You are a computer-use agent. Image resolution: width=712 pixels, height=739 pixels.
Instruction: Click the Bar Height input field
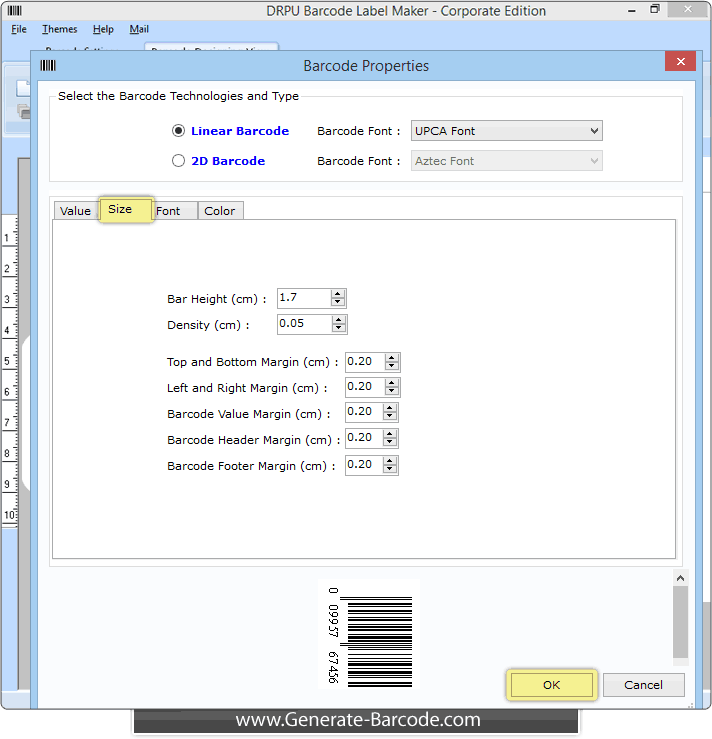[303, 298]
